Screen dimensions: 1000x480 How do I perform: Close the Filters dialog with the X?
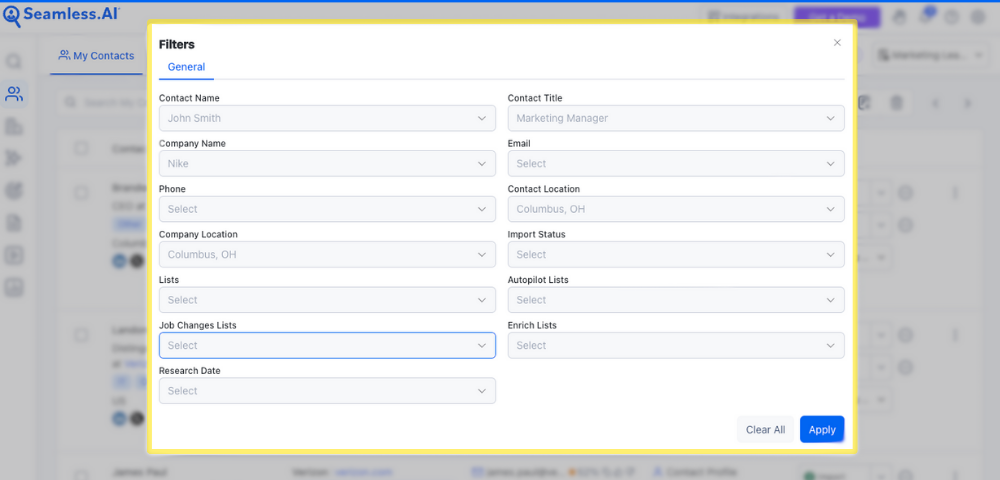pos(837,43)
